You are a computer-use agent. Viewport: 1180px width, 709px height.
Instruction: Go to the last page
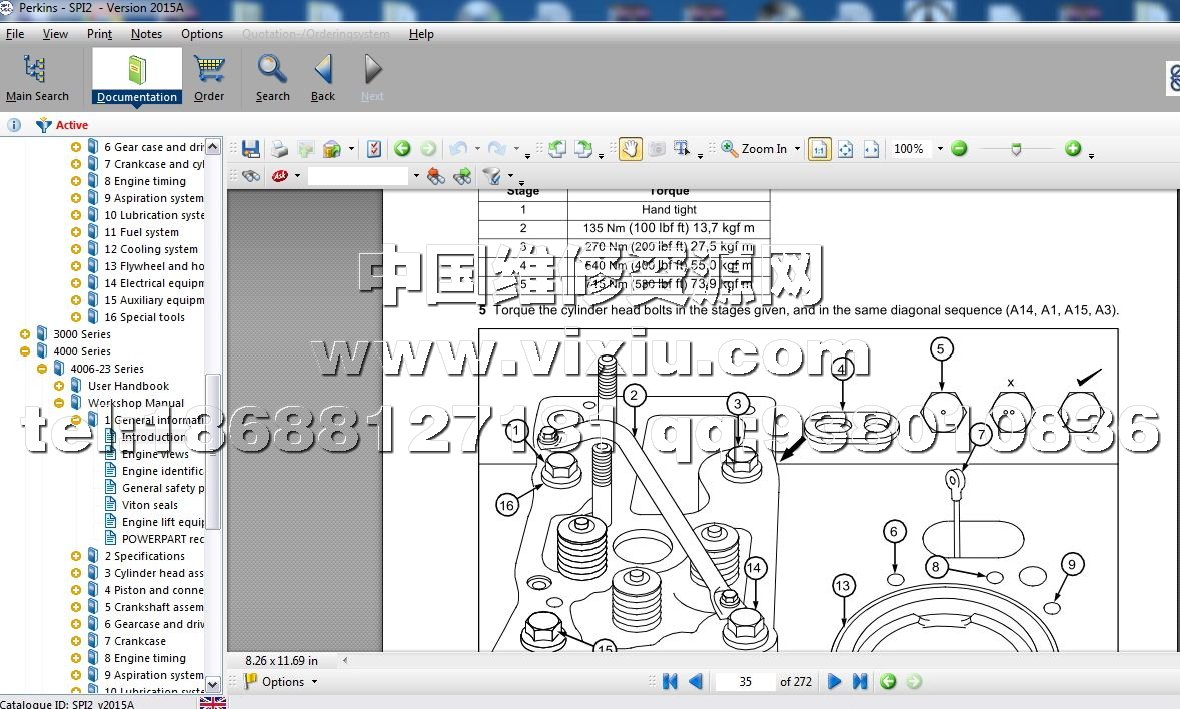[x=860, y=682]
